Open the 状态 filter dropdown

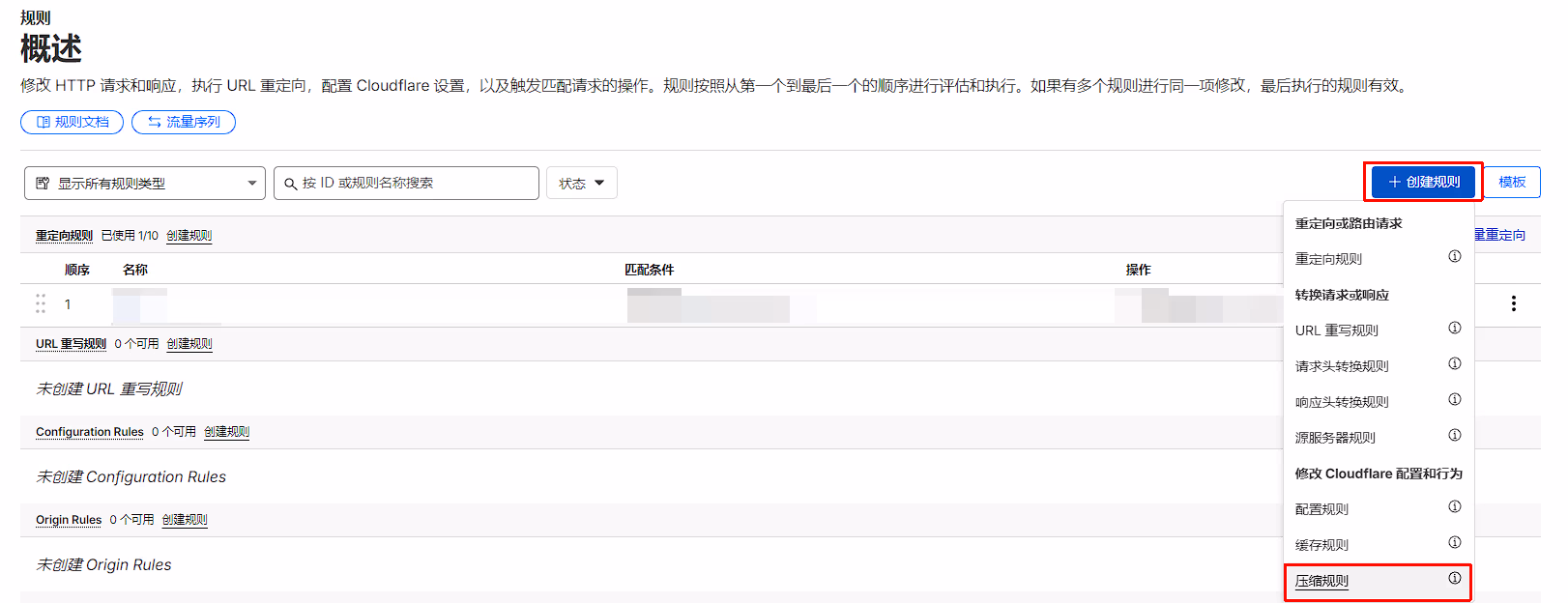pyautogui.click(x=581, y=183)
